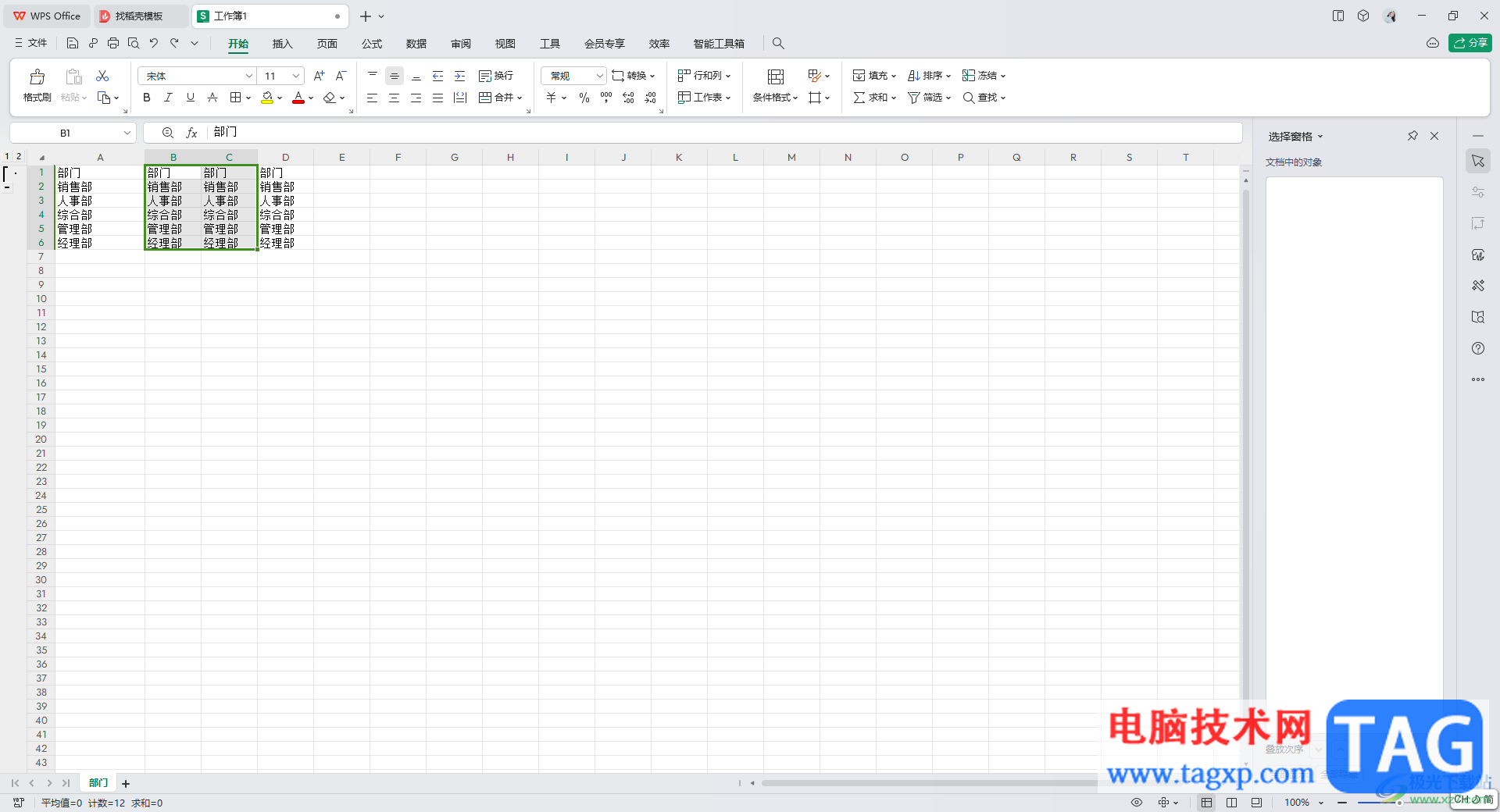Screen dimensions: 1500x812
Task: Click the Merge cells (合并) button
Action: [x=500, y=98]
